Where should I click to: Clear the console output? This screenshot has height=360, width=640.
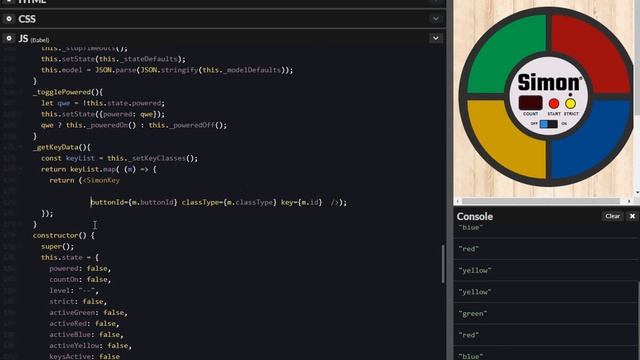coord(612,216)
